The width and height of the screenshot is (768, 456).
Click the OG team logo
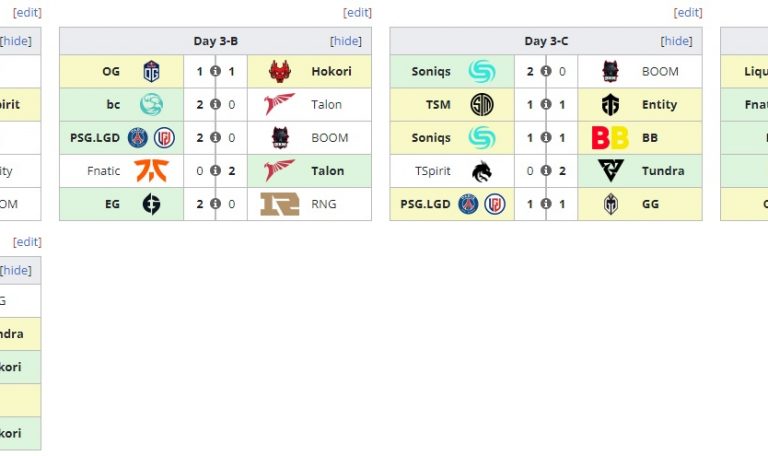click(x=152, y=71)
